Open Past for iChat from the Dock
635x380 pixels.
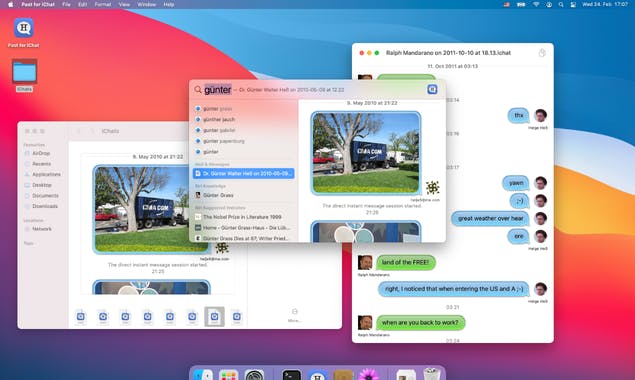pyautogui.click(x=318, y=375)
